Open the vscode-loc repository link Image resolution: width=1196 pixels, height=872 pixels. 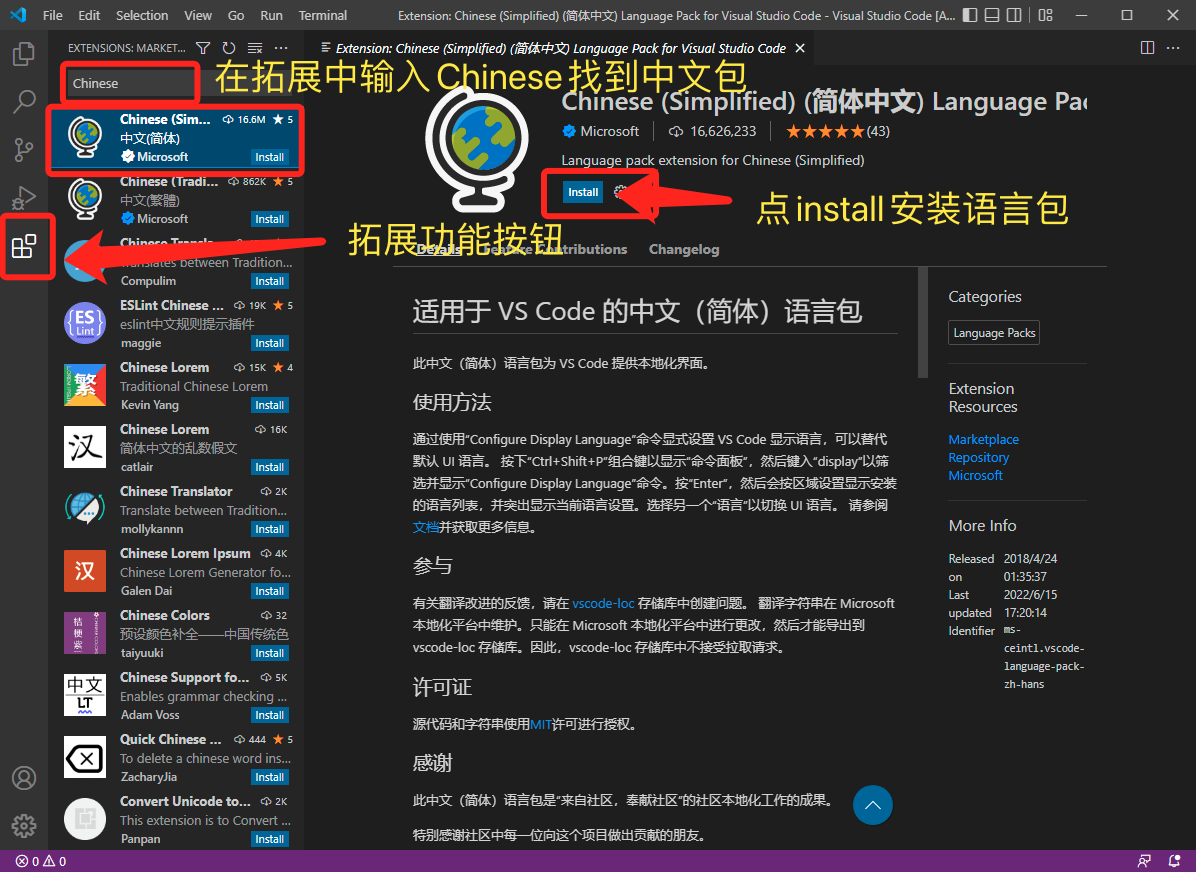603,603
